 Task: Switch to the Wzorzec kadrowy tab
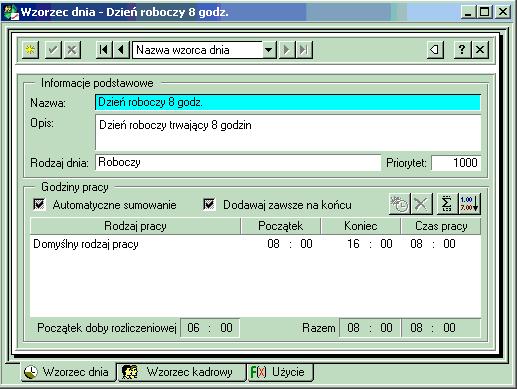point(181,372)
